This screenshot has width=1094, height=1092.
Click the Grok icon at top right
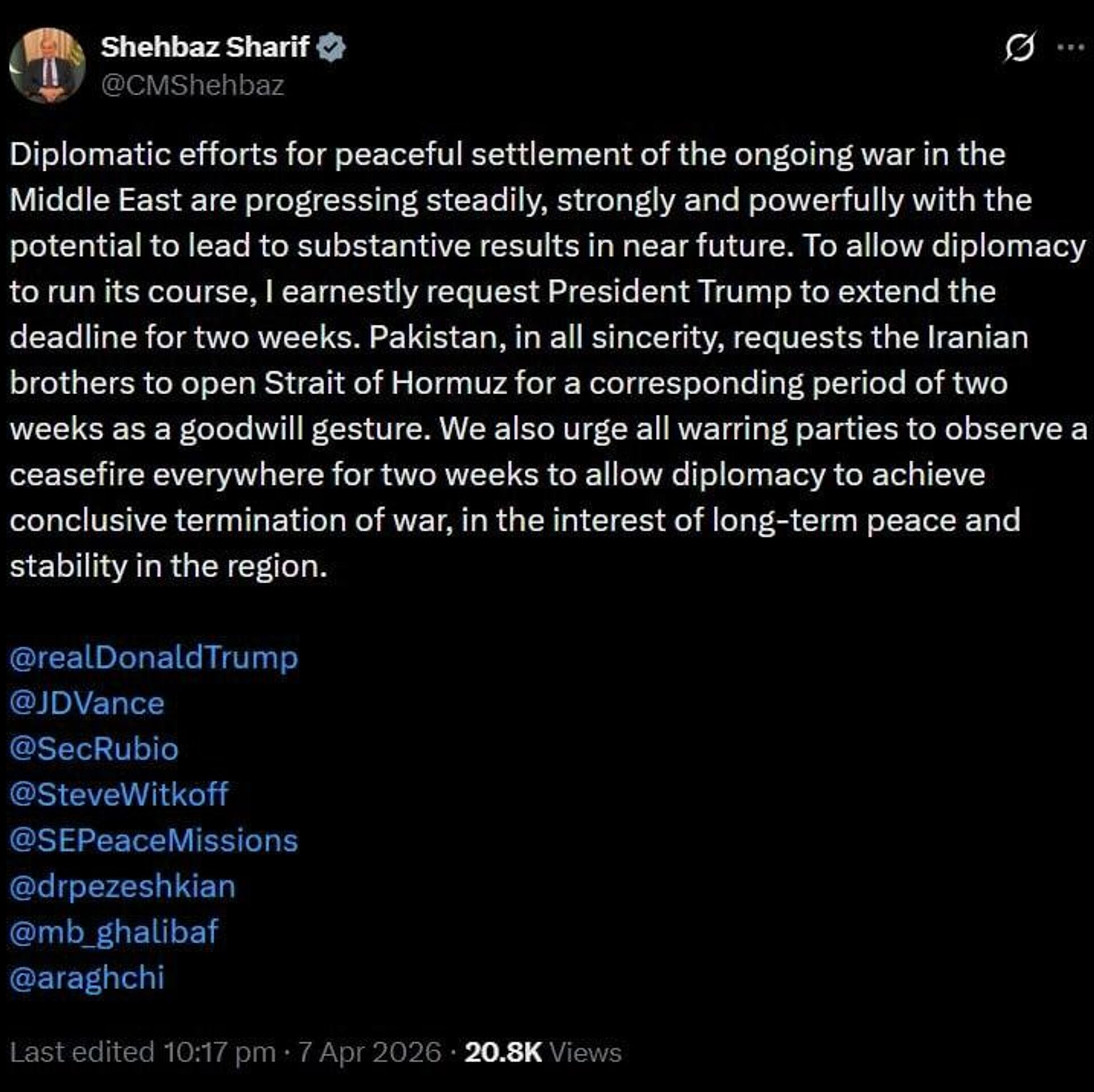tap(1019, 47)
